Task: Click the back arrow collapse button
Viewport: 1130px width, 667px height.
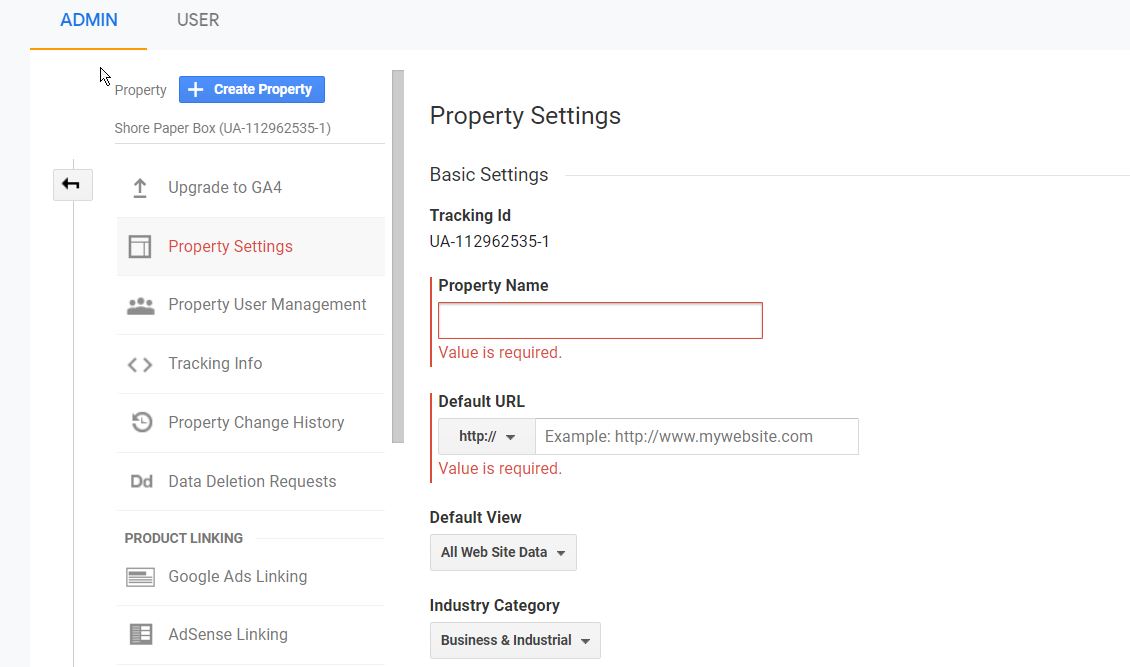Action: [72, 185]
